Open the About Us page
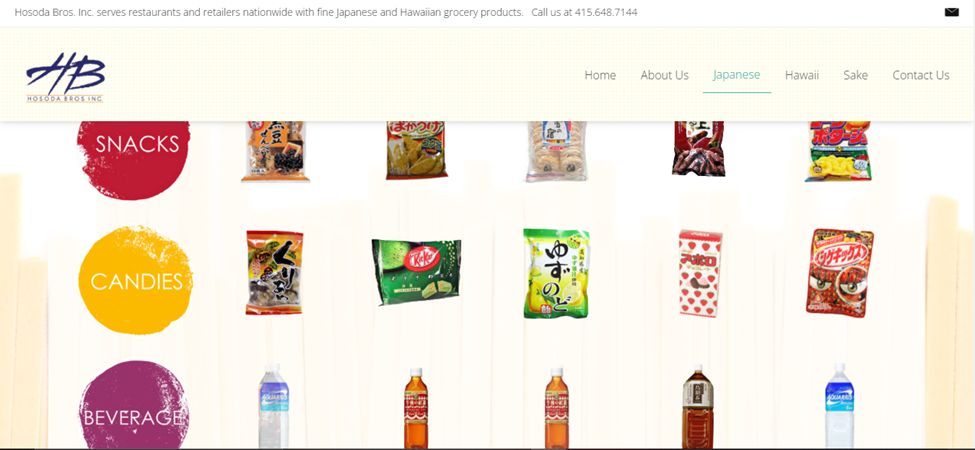975x450 pixels. 664,75
